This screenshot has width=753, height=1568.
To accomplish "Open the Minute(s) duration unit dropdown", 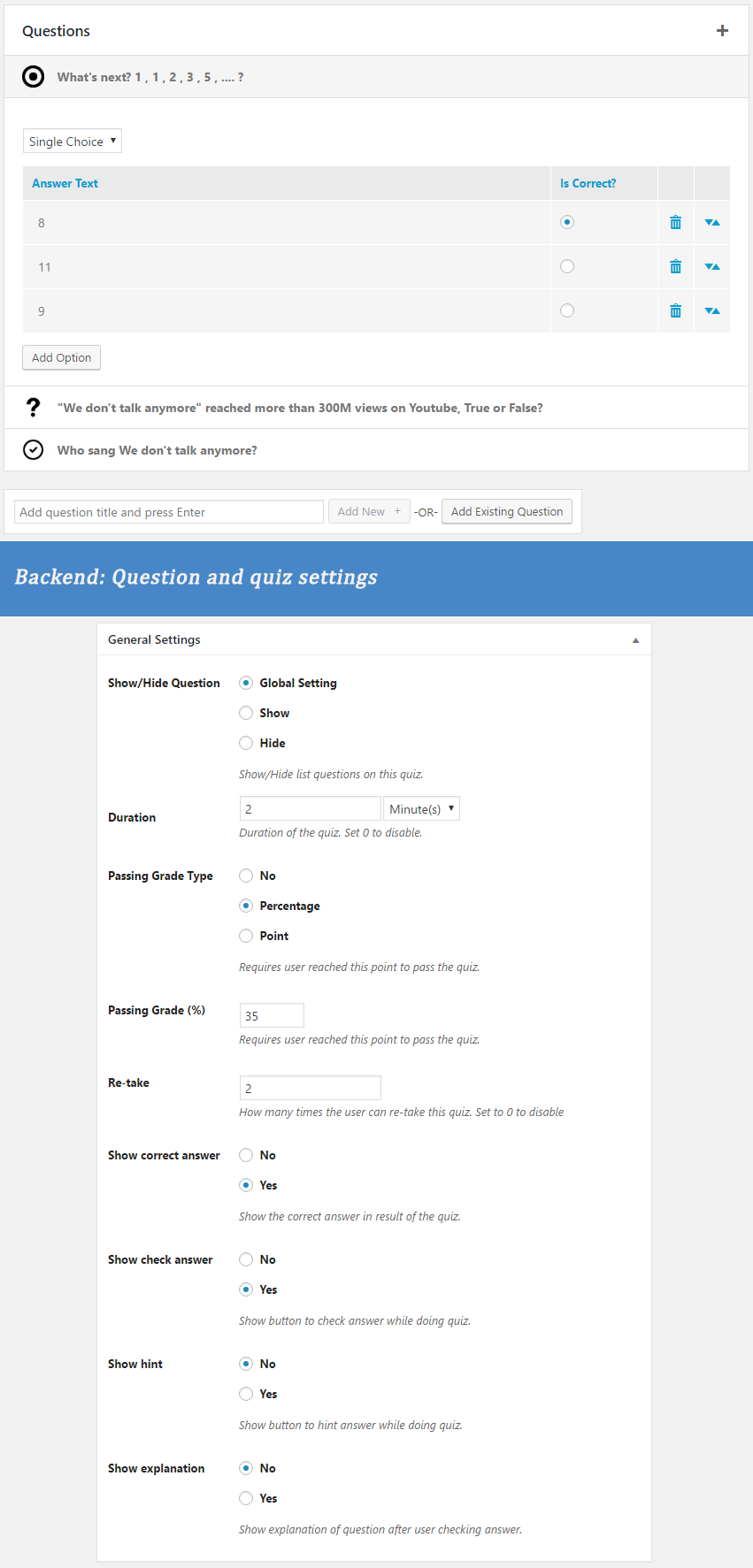I will pos(421,809).
